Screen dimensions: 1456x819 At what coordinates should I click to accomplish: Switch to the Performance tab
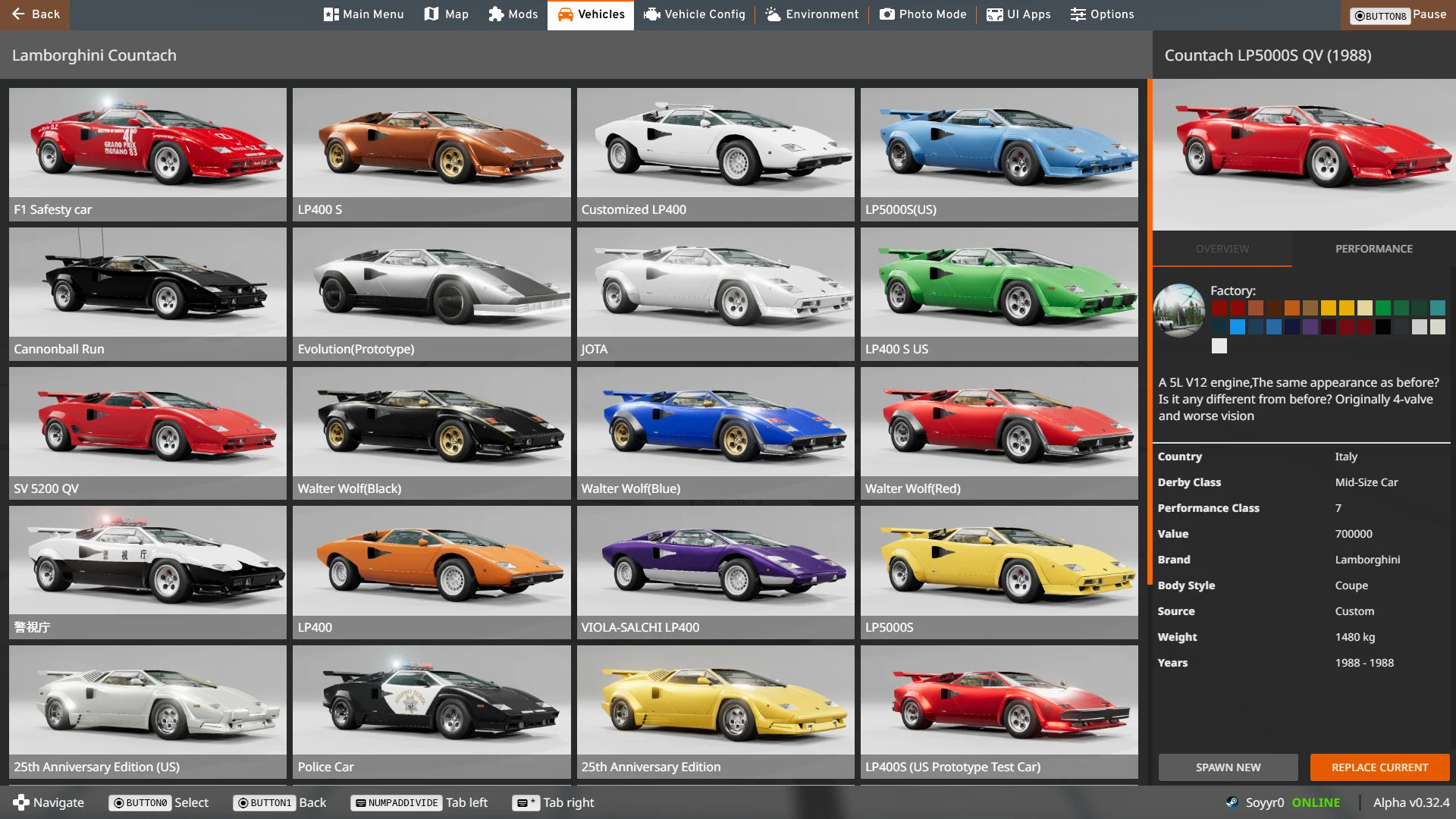point(1373,249)
